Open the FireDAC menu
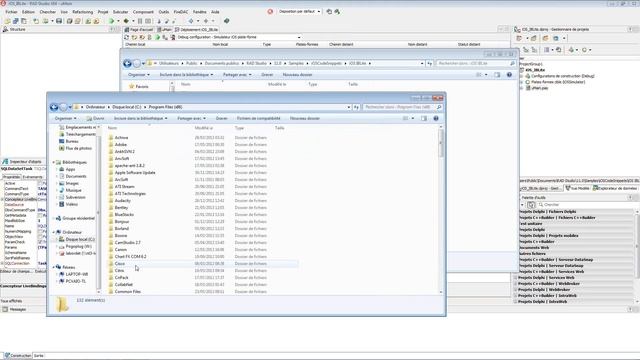The width and height of the screenshot is (640, 360). pos(181,12)
